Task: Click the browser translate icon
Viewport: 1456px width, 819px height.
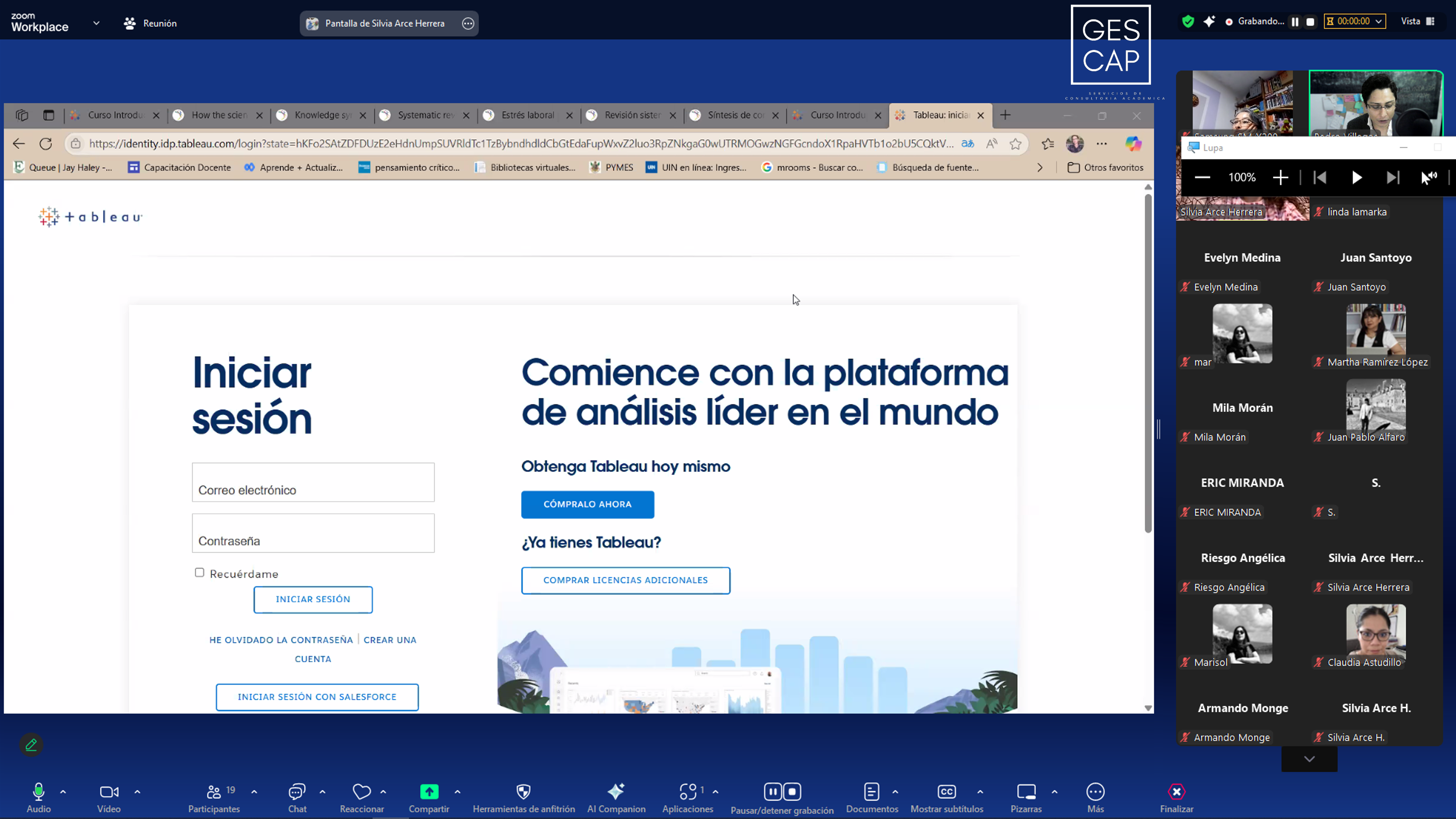Action: (x=968, y=144)
